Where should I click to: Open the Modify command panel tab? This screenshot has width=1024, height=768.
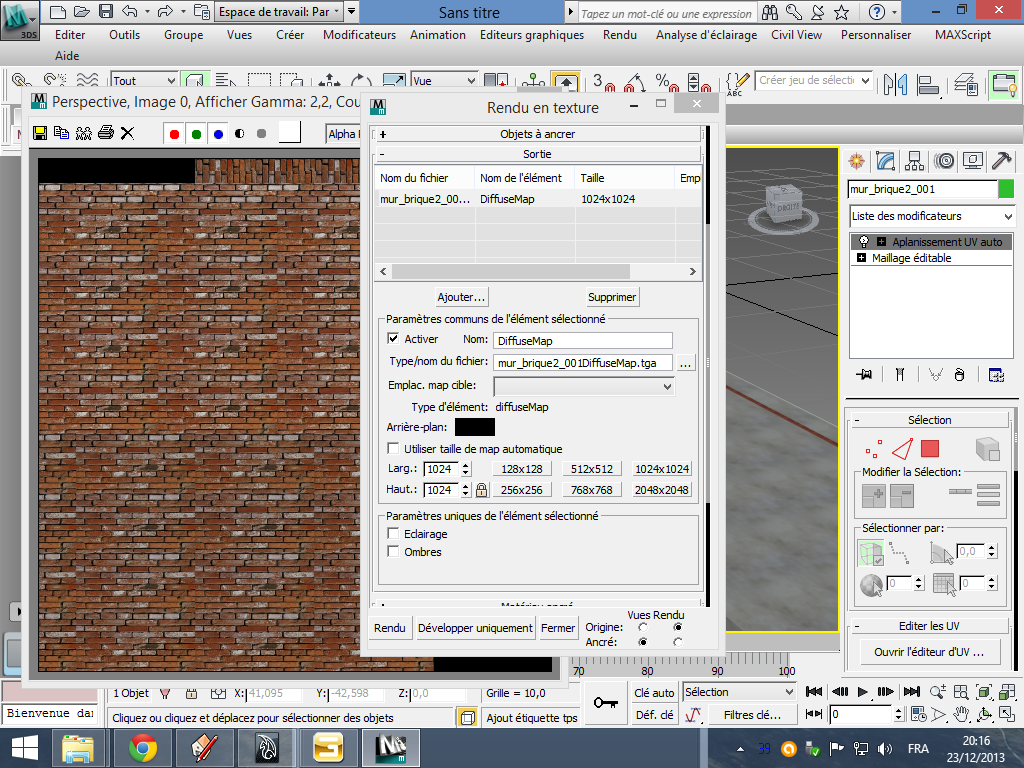click(885, 161)
